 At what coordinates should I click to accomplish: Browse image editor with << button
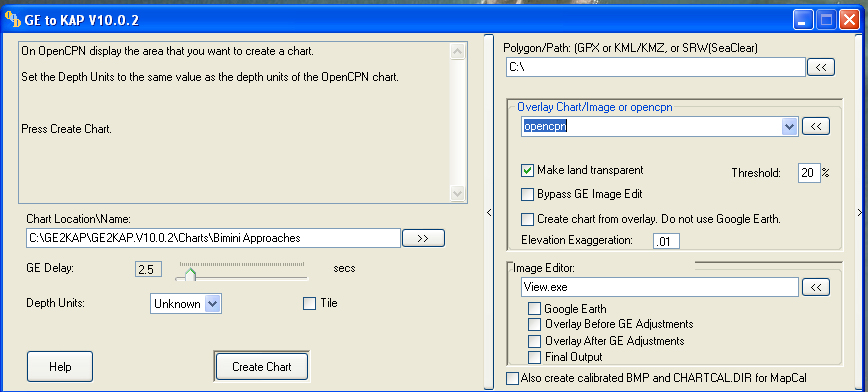816,287
